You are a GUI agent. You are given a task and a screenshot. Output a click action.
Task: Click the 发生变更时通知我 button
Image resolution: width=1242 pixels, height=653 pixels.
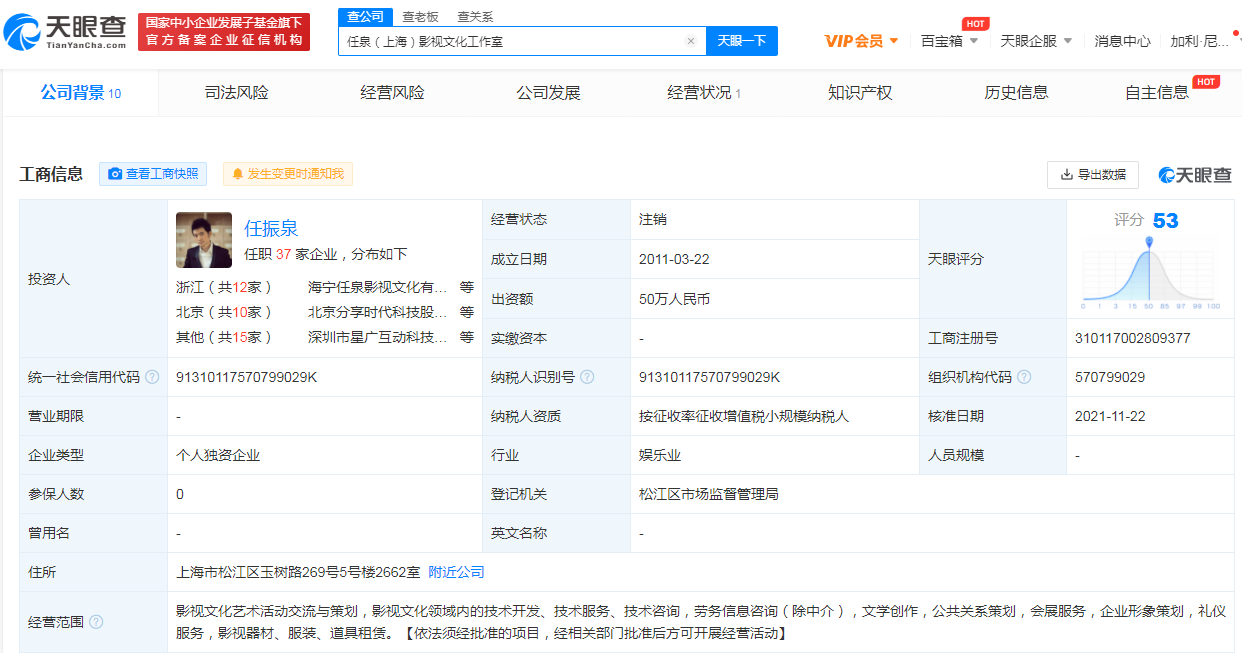[288, 174]
